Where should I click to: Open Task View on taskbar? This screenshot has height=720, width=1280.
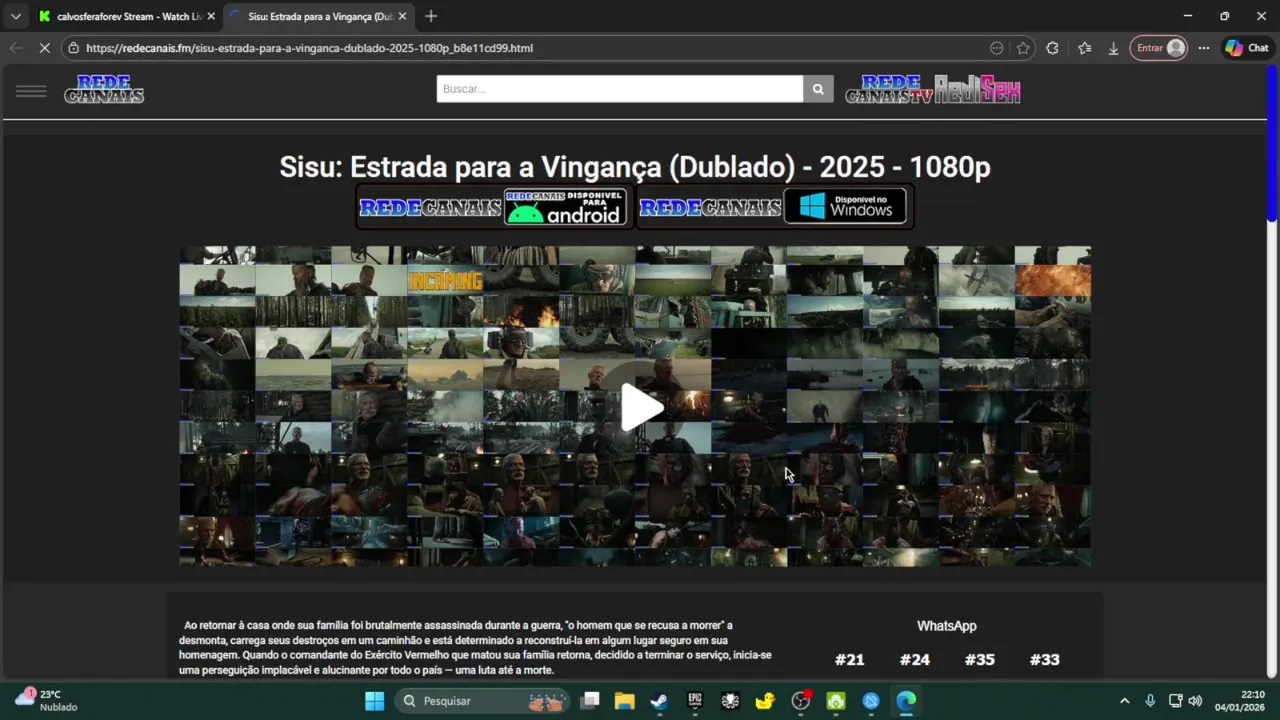pyautogui.click(x=590, y=701)
